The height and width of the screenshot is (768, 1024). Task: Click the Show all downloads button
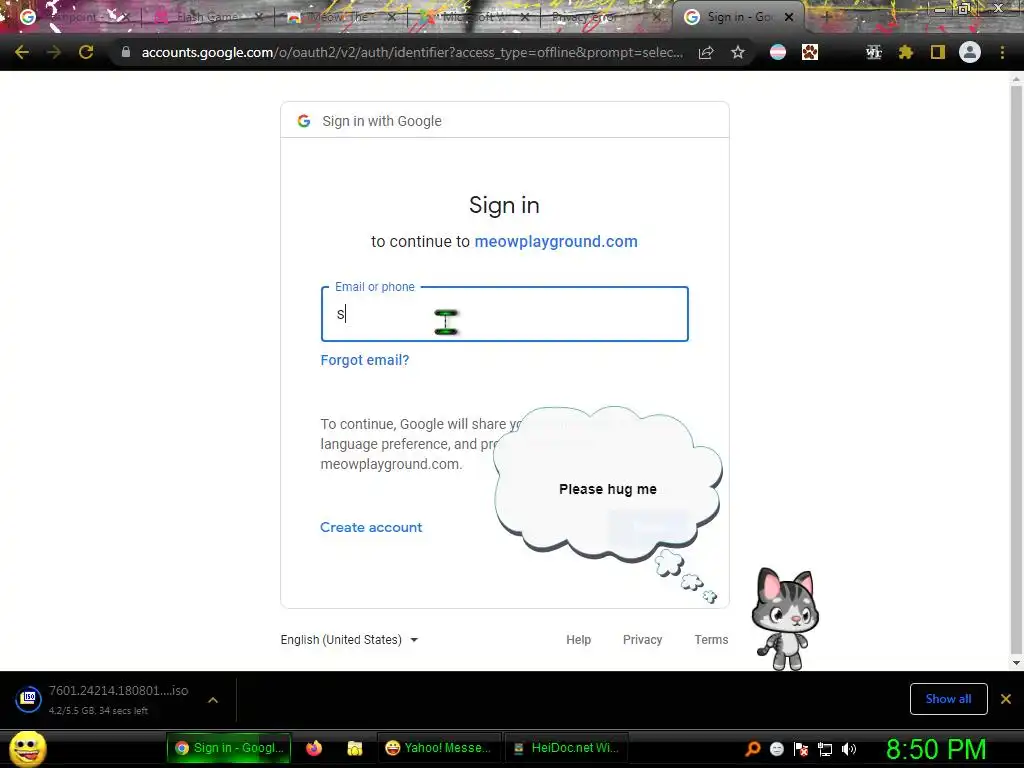click(x=948, y=699)
